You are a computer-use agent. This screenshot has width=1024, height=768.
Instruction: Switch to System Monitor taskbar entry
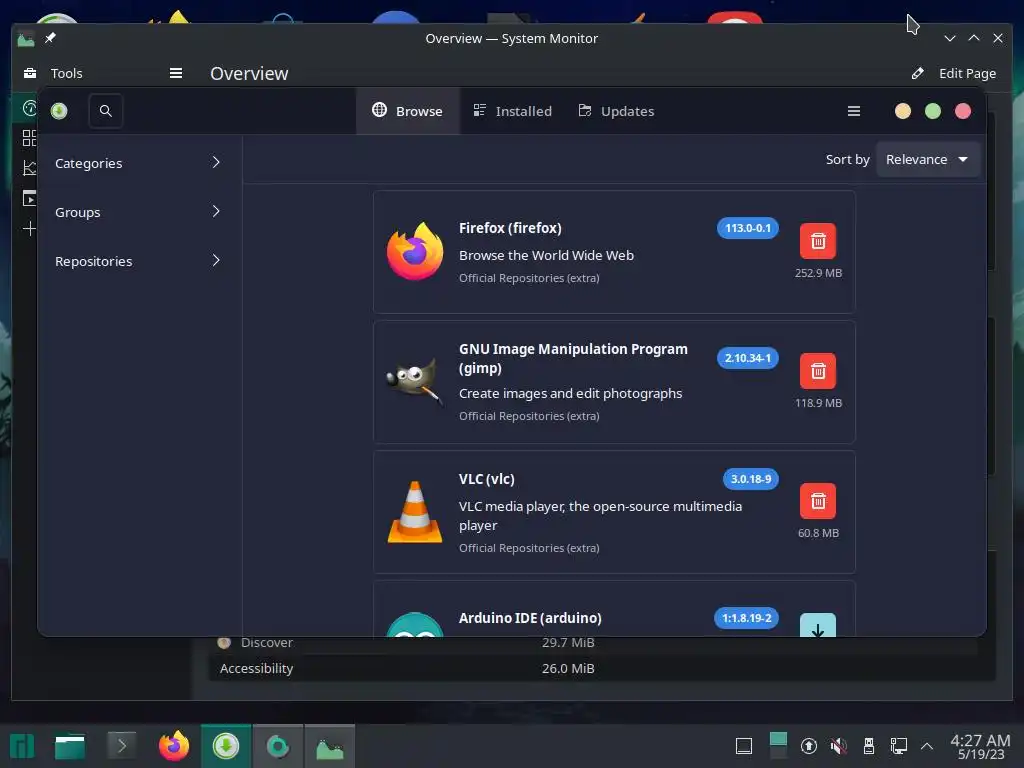pyautogui.click(x=330, y=746)
